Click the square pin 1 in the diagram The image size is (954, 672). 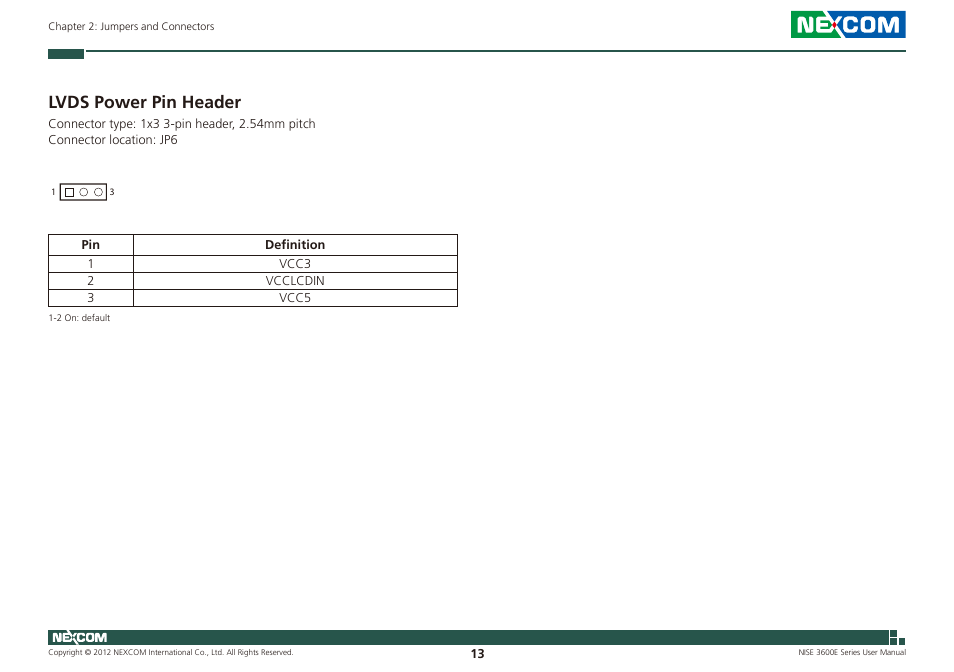pos(69,192)
